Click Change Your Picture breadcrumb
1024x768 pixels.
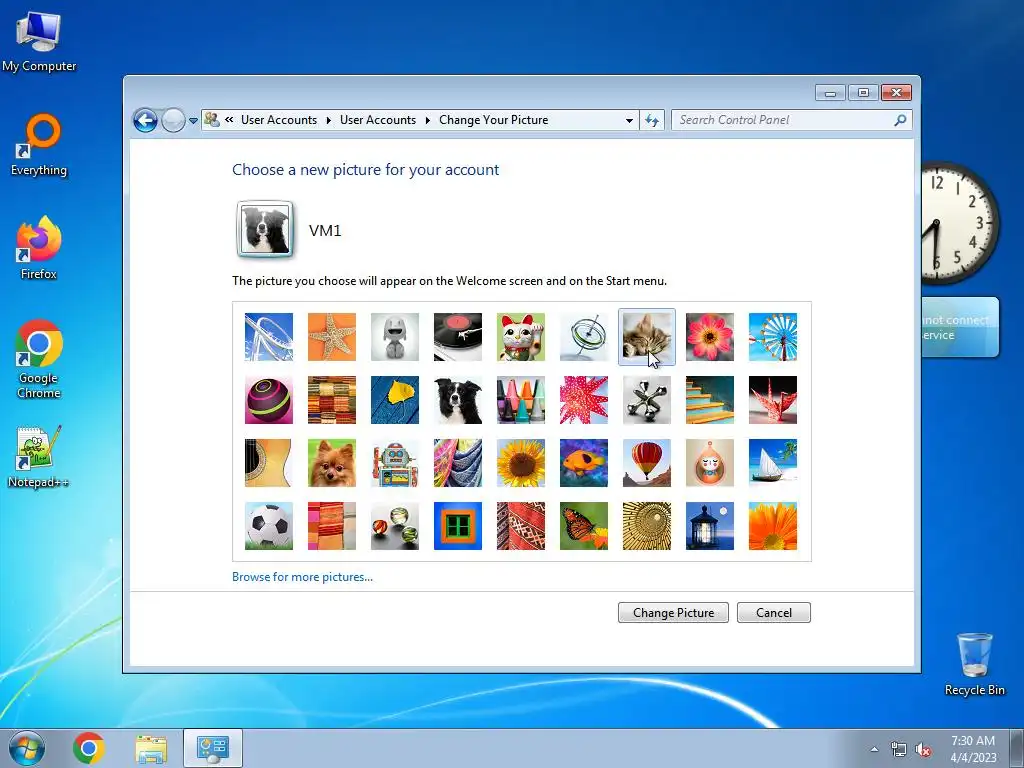tap(494, 120)
